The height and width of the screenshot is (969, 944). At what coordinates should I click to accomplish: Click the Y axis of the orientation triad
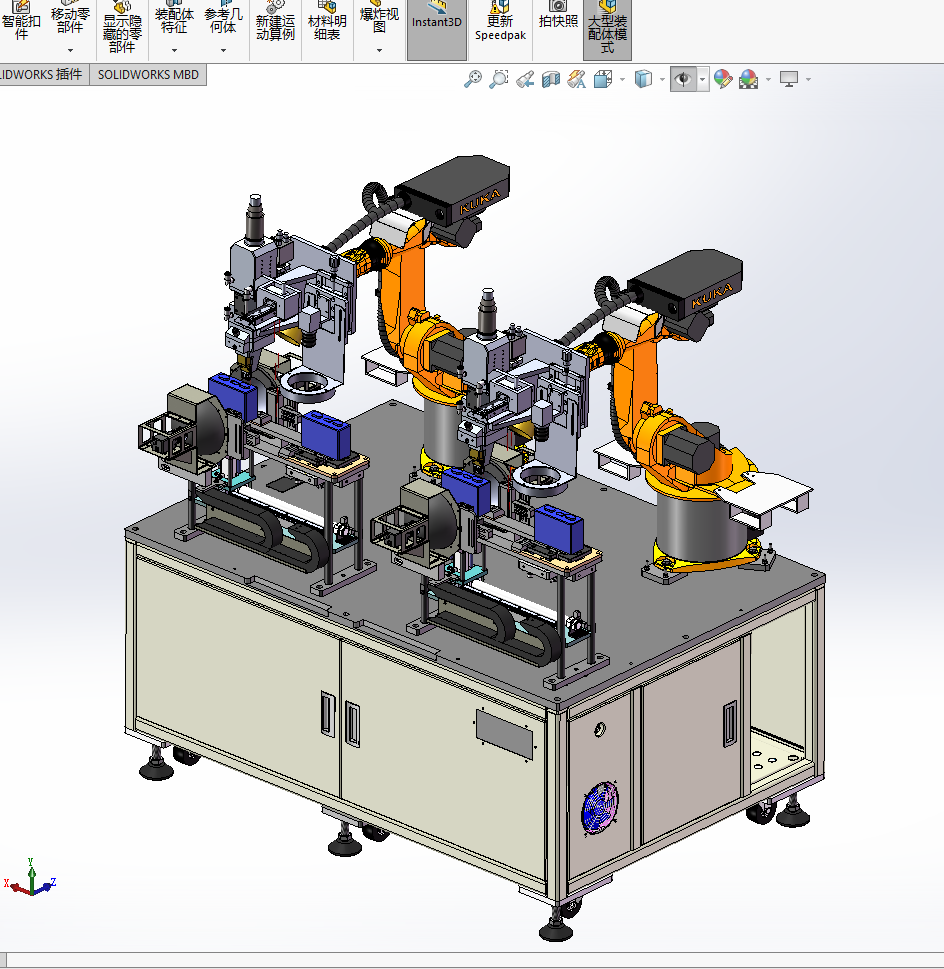[31, 871]
